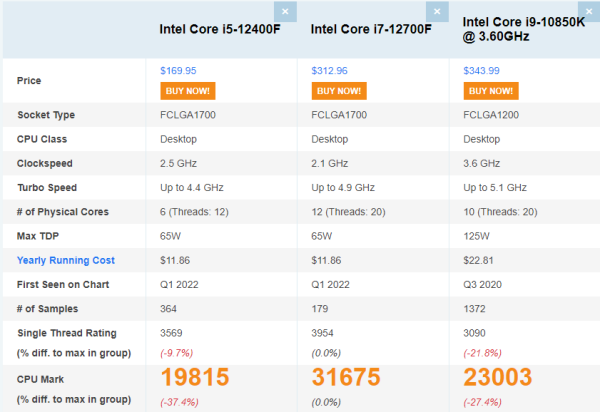Open the $312.96 price link
Screen dimensions: 600x412
[331, 71]
